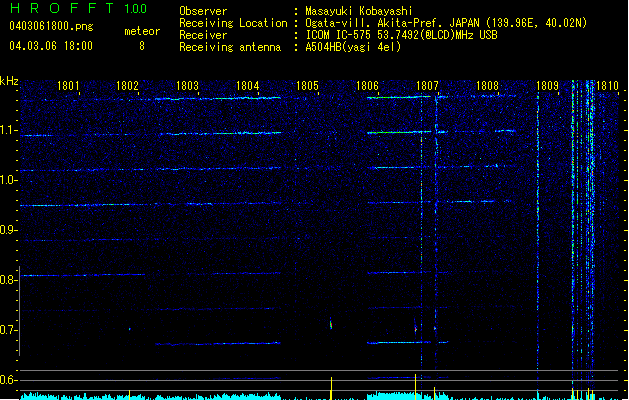Click the Receiving Location label
Viewport: 629px width, 400px height.
pos(233,23)
